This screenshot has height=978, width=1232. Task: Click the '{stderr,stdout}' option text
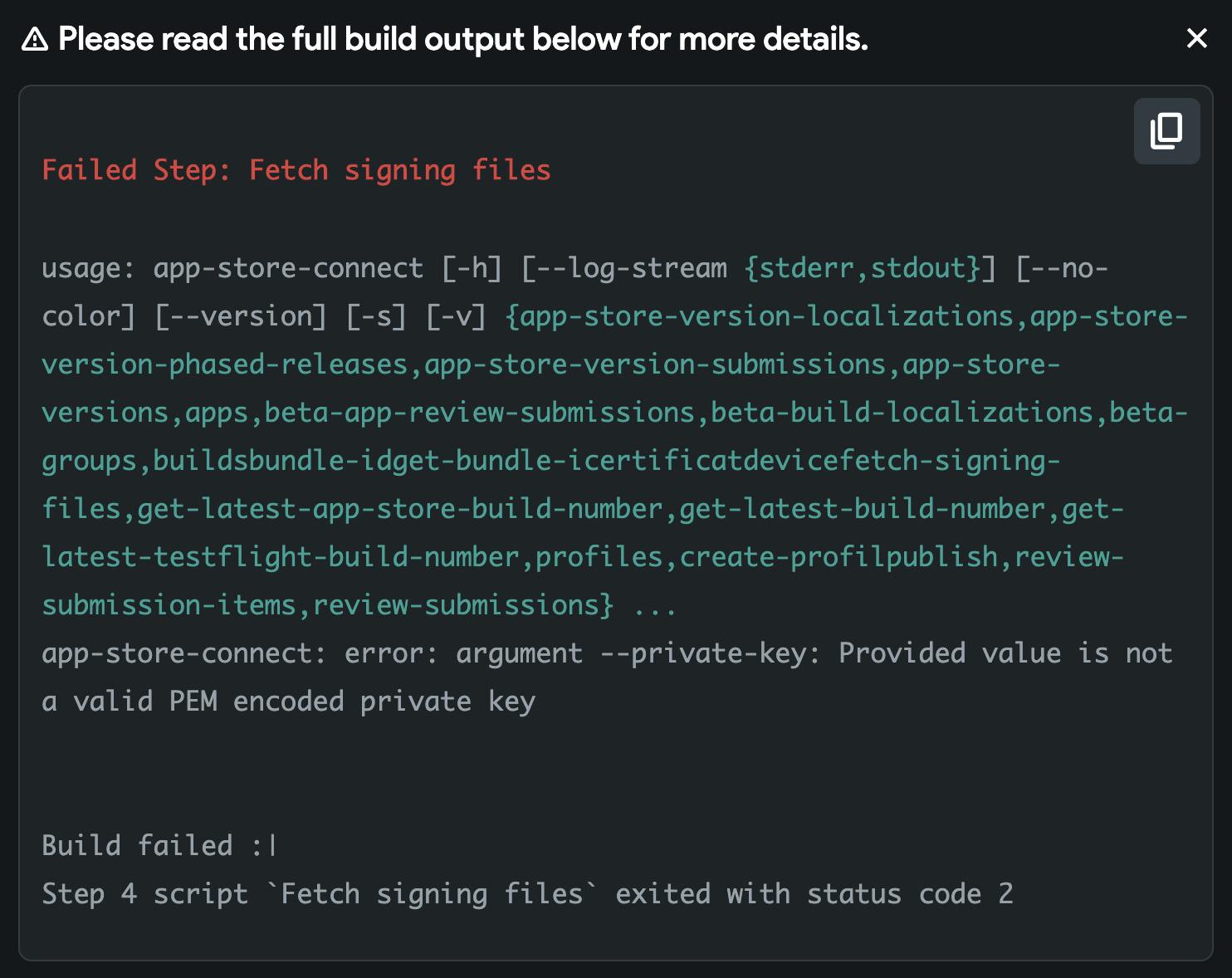(x=862, y=268)
